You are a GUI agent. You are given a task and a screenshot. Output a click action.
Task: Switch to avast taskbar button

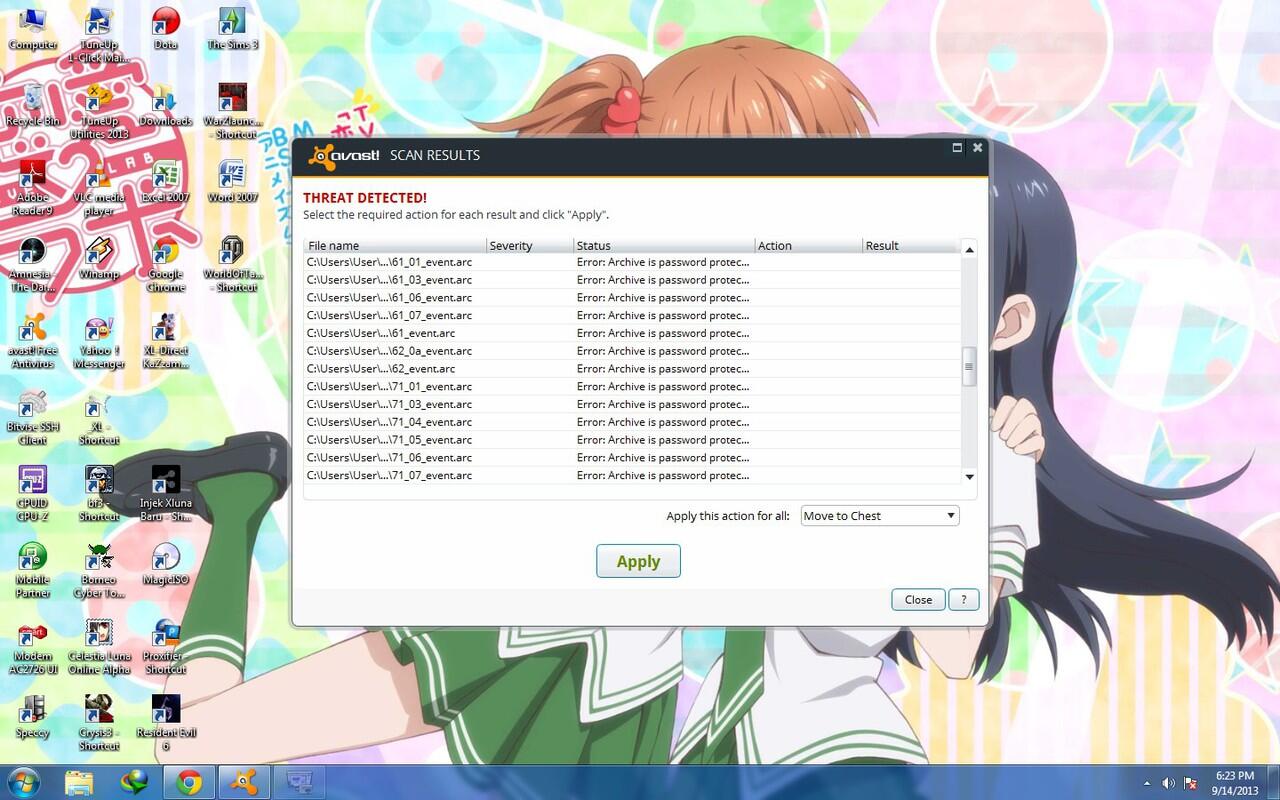tap(243, 782)
